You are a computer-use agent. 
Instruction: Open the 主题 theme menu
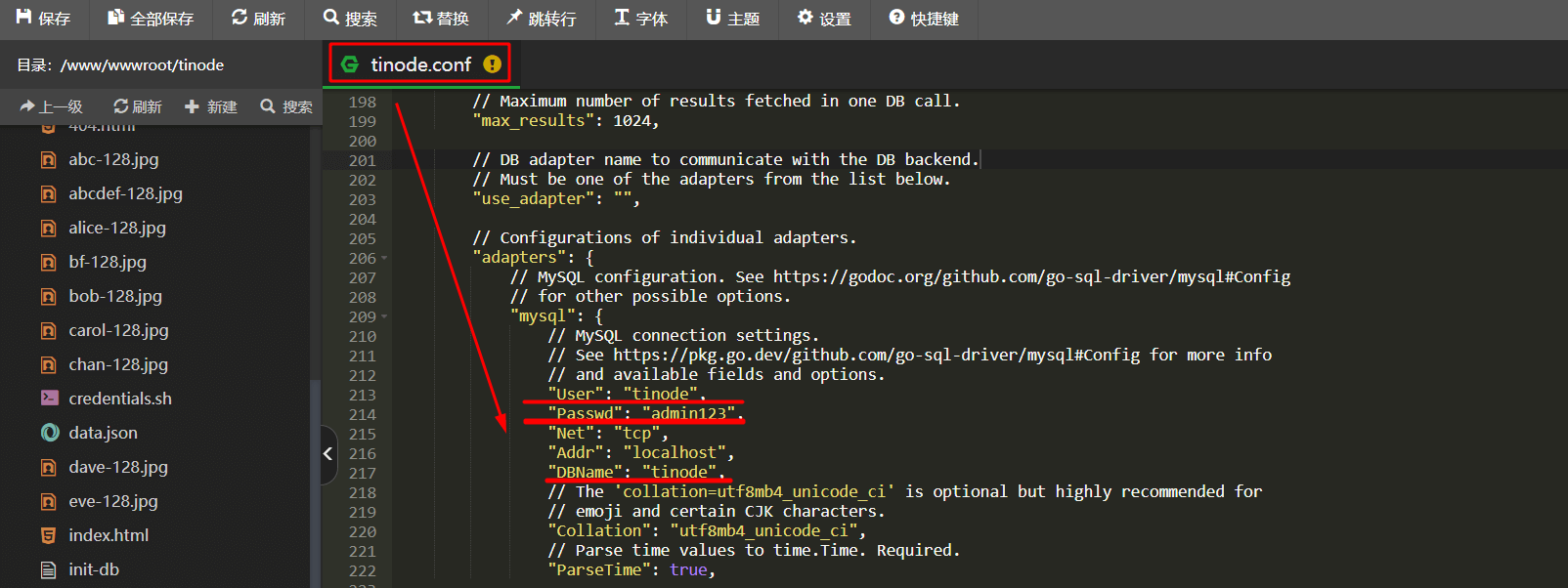732,19
